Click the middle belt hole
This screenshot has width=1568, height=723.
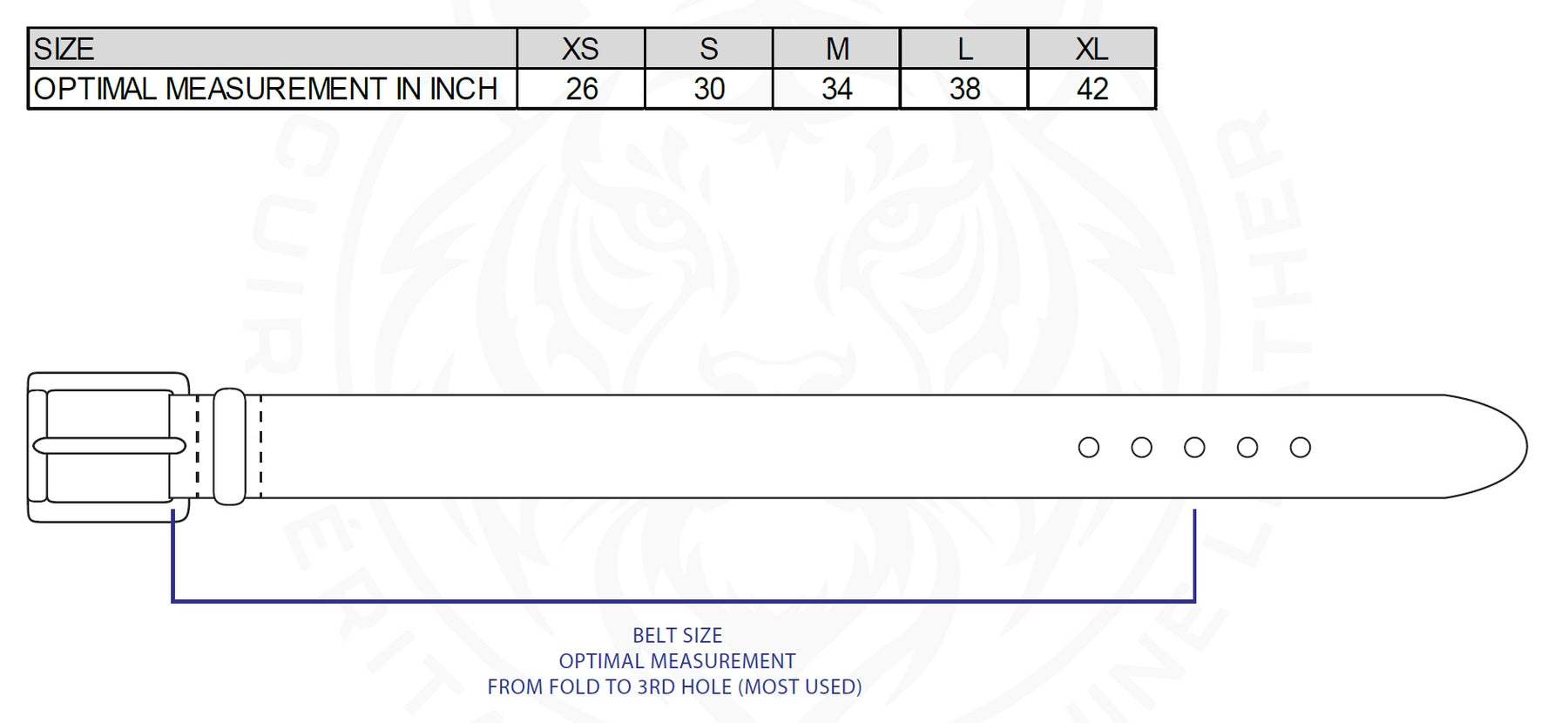click(1194, 448)
